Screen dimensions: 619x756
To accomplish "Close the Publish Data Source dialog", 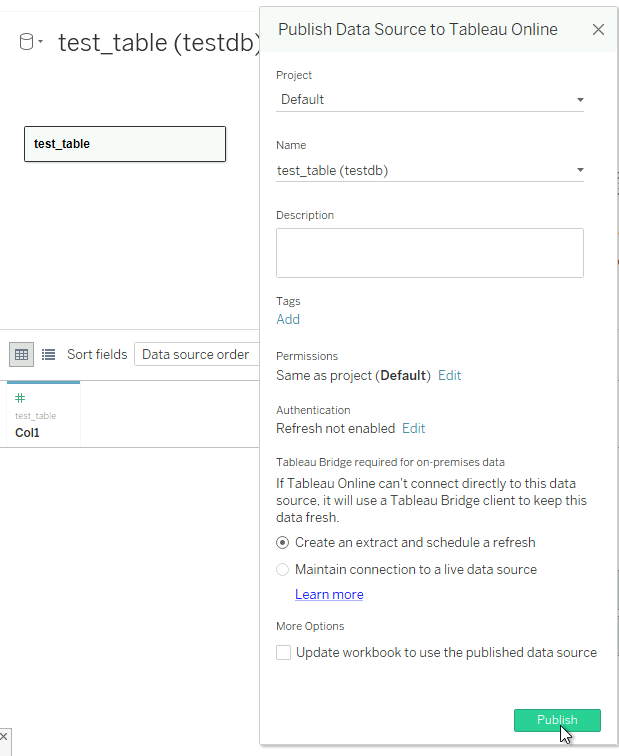I will pyautogui.click(x=598, y=29).
